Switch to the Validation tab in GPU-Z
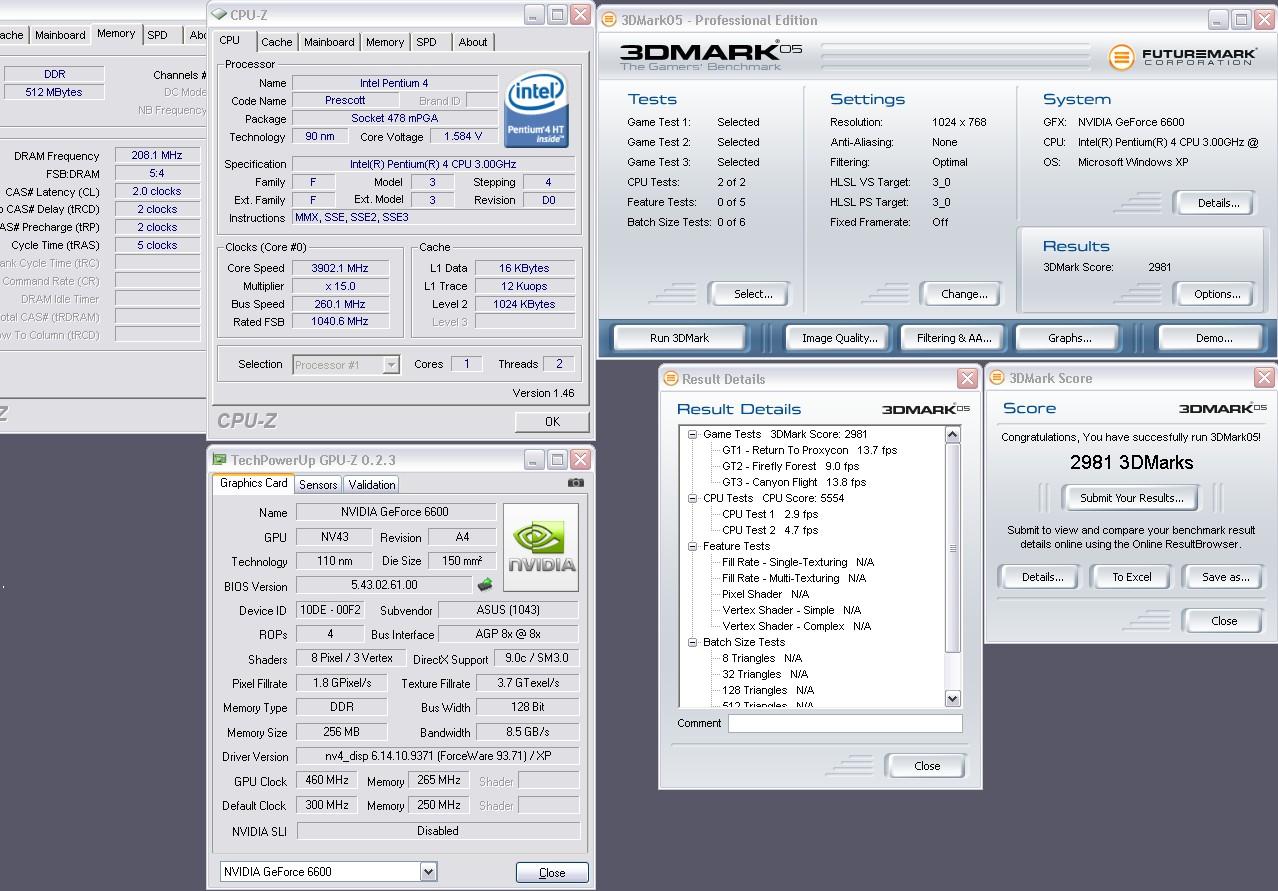1278x891 pixels. [x=372, y=484]
